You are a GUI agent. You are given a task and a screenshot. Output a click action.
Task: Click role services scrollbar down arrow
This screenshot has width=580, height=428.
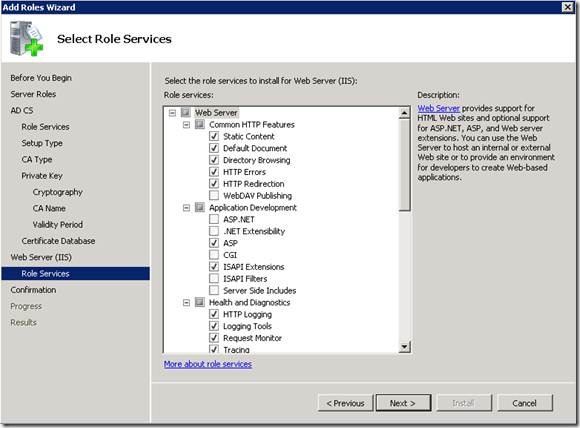coord(405,347)
